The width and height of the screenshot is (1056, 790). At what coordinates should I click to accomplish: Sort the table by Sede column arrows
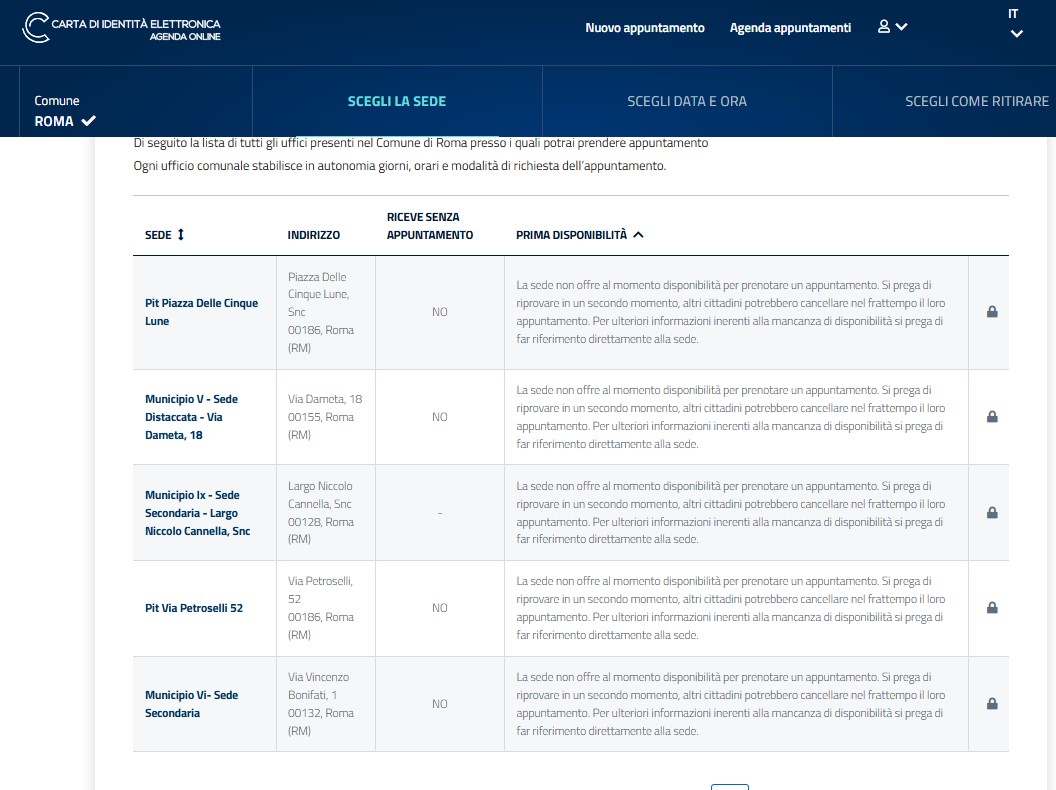[x=180, y=234]
